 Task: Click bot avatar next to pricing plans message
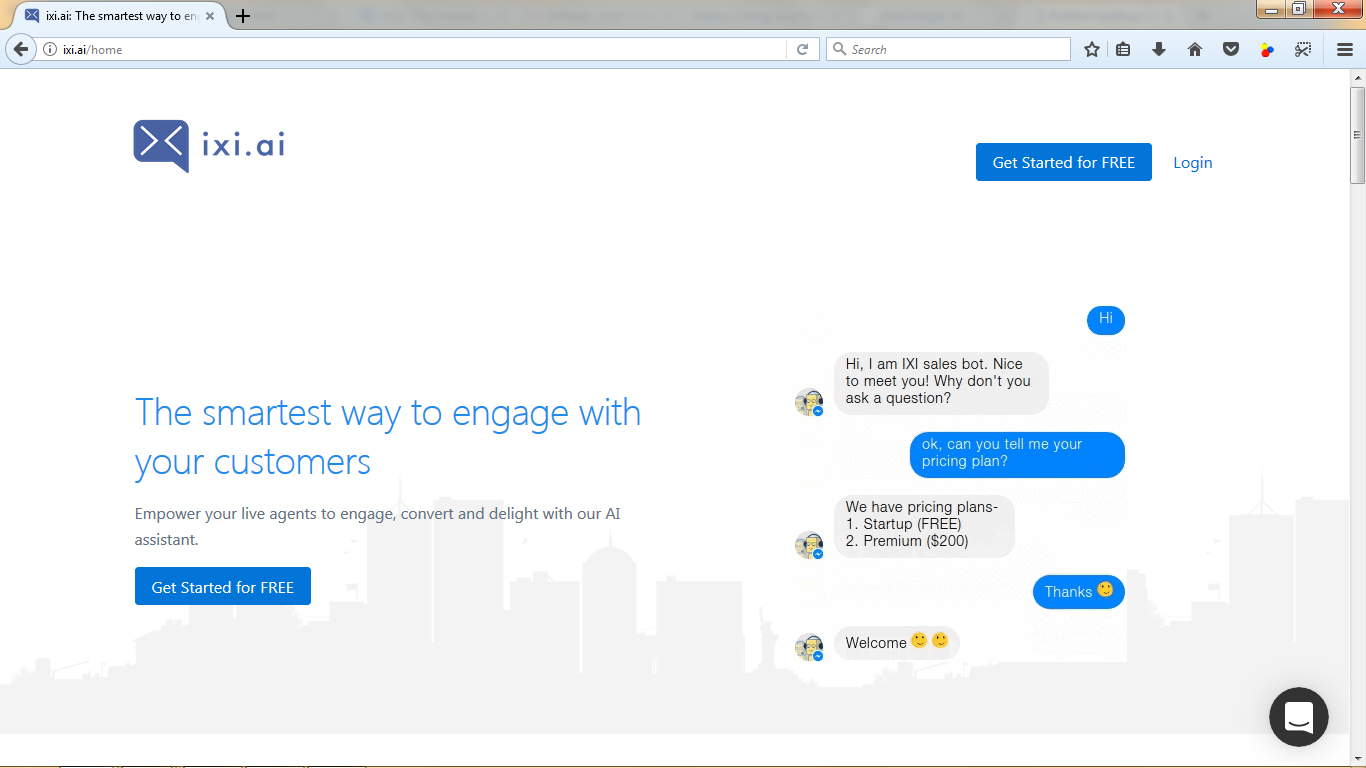809,545
